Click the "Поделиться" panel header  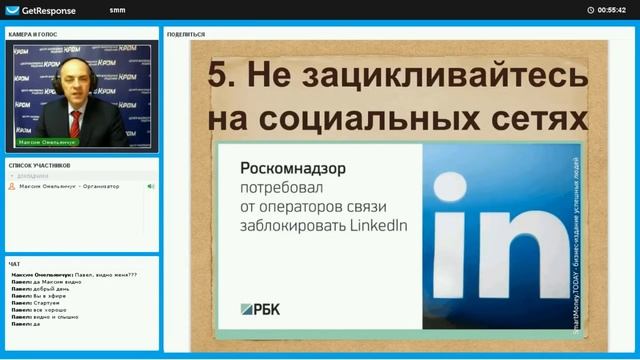tap(186, 35)
